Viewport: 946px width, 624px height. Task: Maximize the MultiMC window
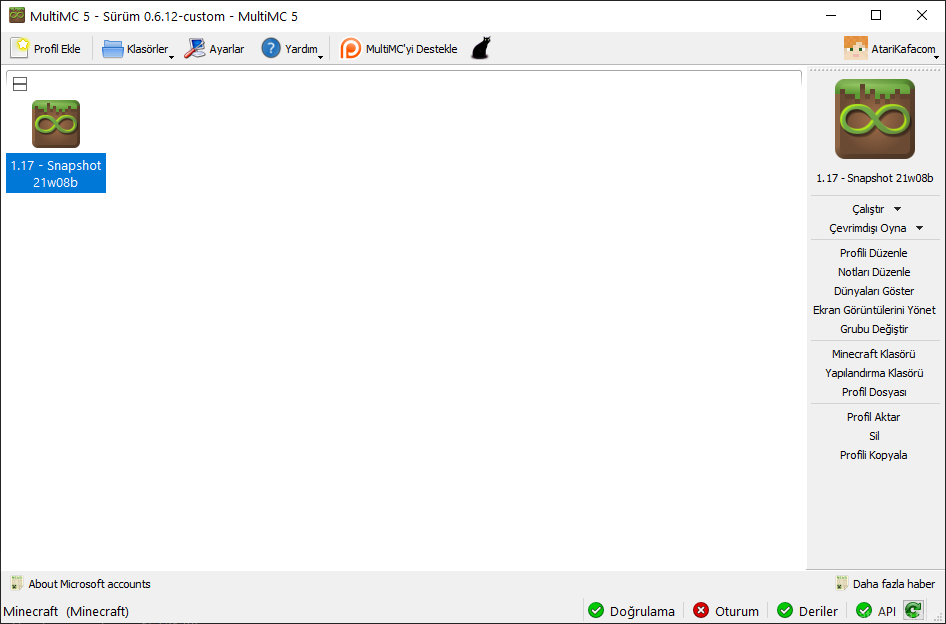[876, 16]
